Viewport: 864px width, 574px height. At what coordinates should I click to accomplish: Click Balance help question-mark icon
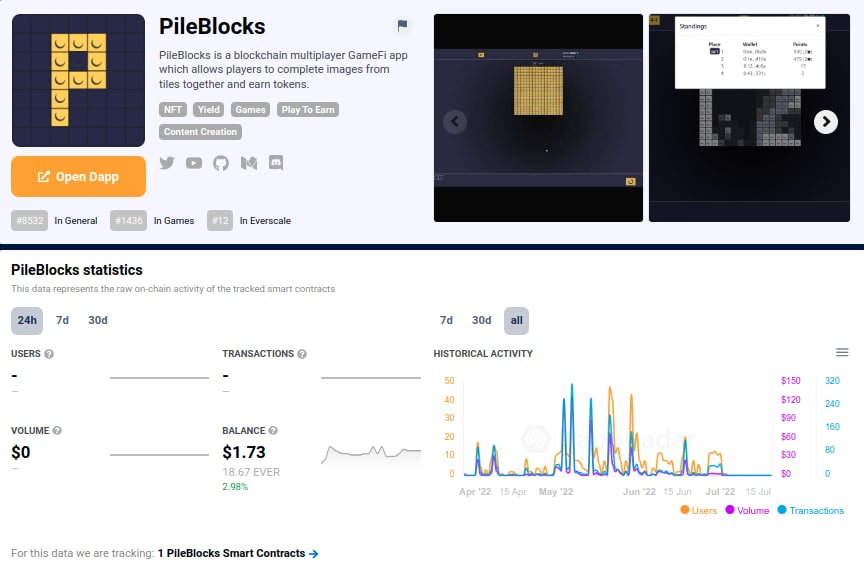pyautogui.click(x=273, y=431)
